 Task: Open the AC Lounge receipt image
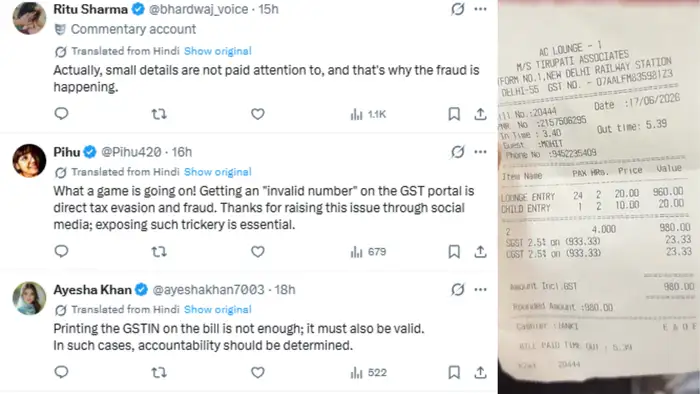tap(599, 197)
